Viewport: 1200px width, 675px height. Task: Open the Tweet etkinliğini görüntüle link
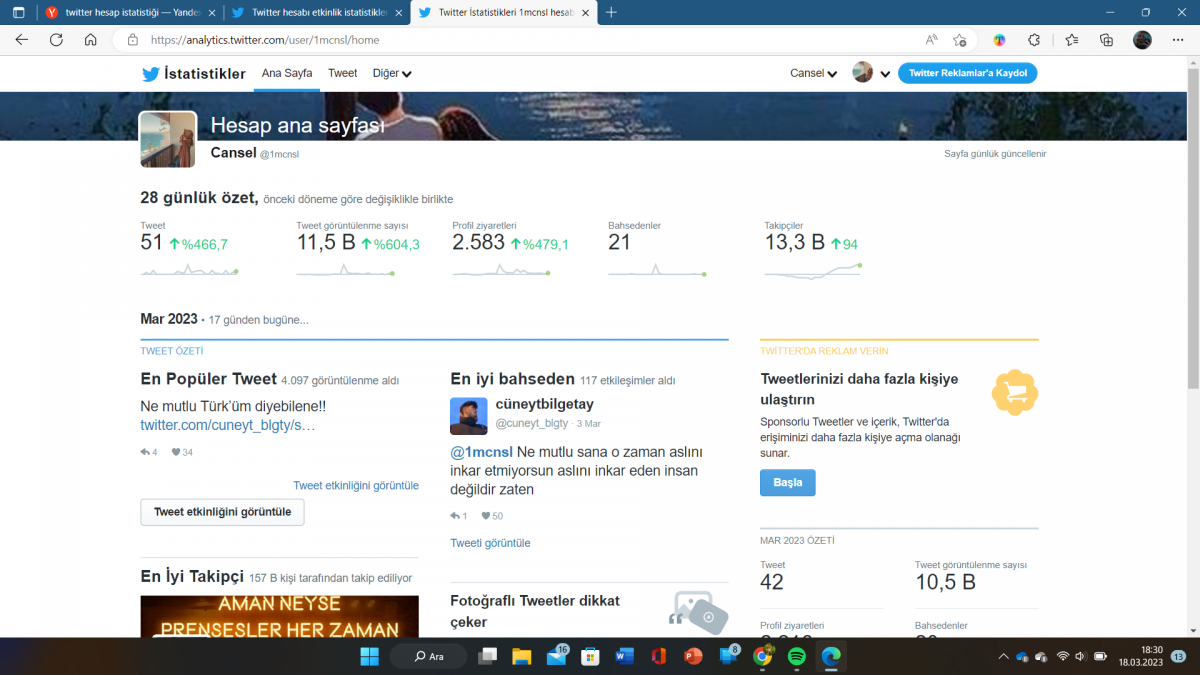pos(356,485)
